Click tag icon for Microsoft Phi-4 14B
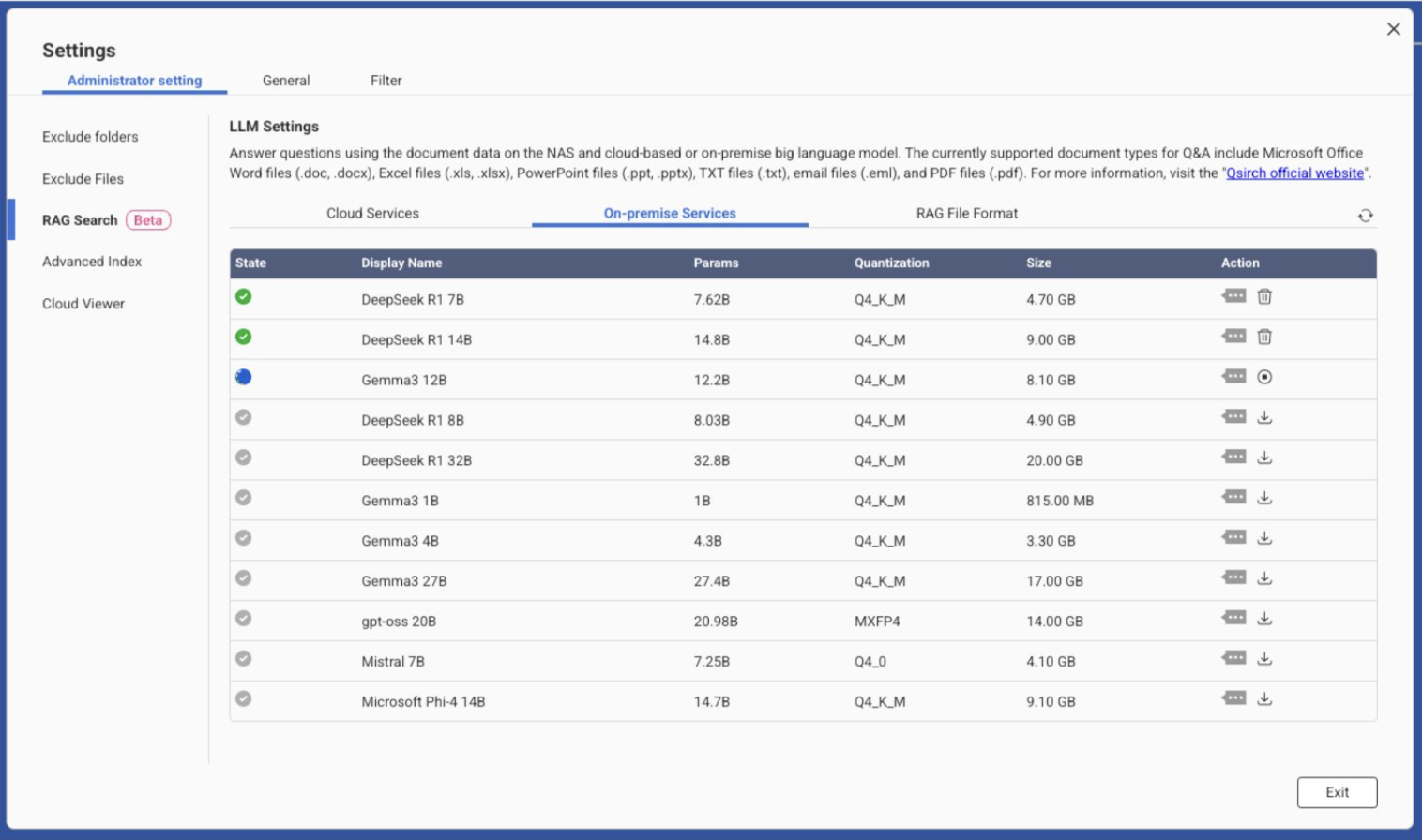The width and height of the screenshot is (1422, 840). point(1233,699)
